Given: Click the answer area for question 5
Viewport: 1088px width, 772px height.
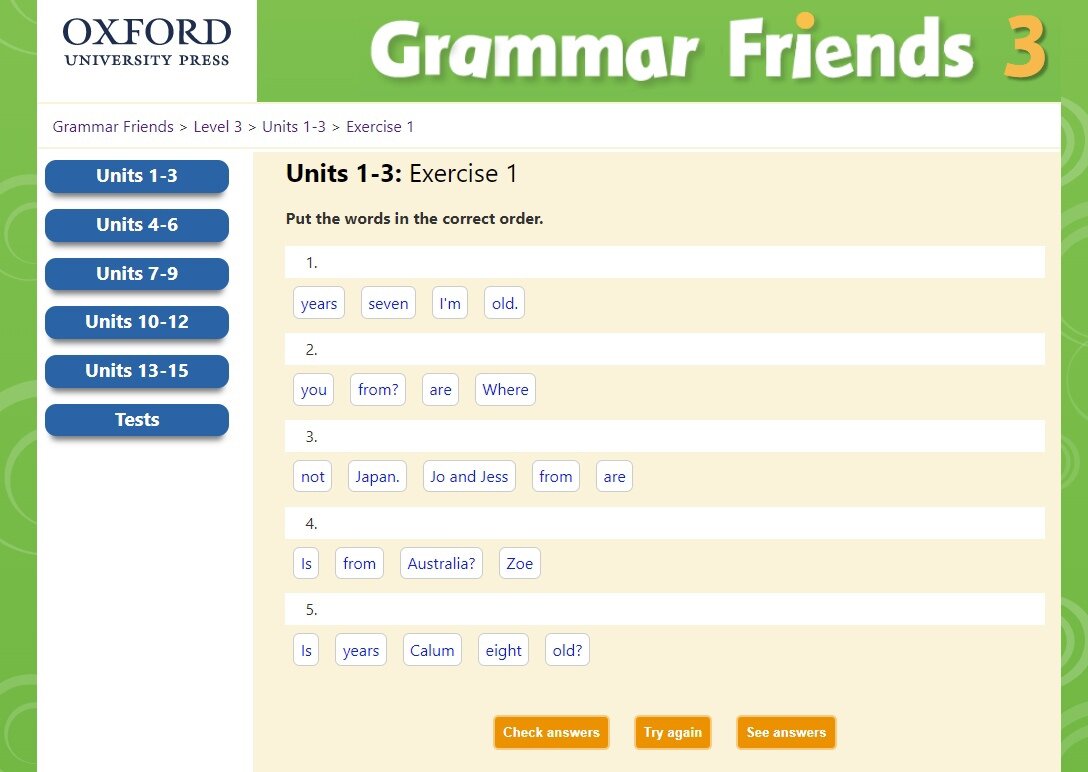Looking at the screenshot, I should (x=665, y=609).
